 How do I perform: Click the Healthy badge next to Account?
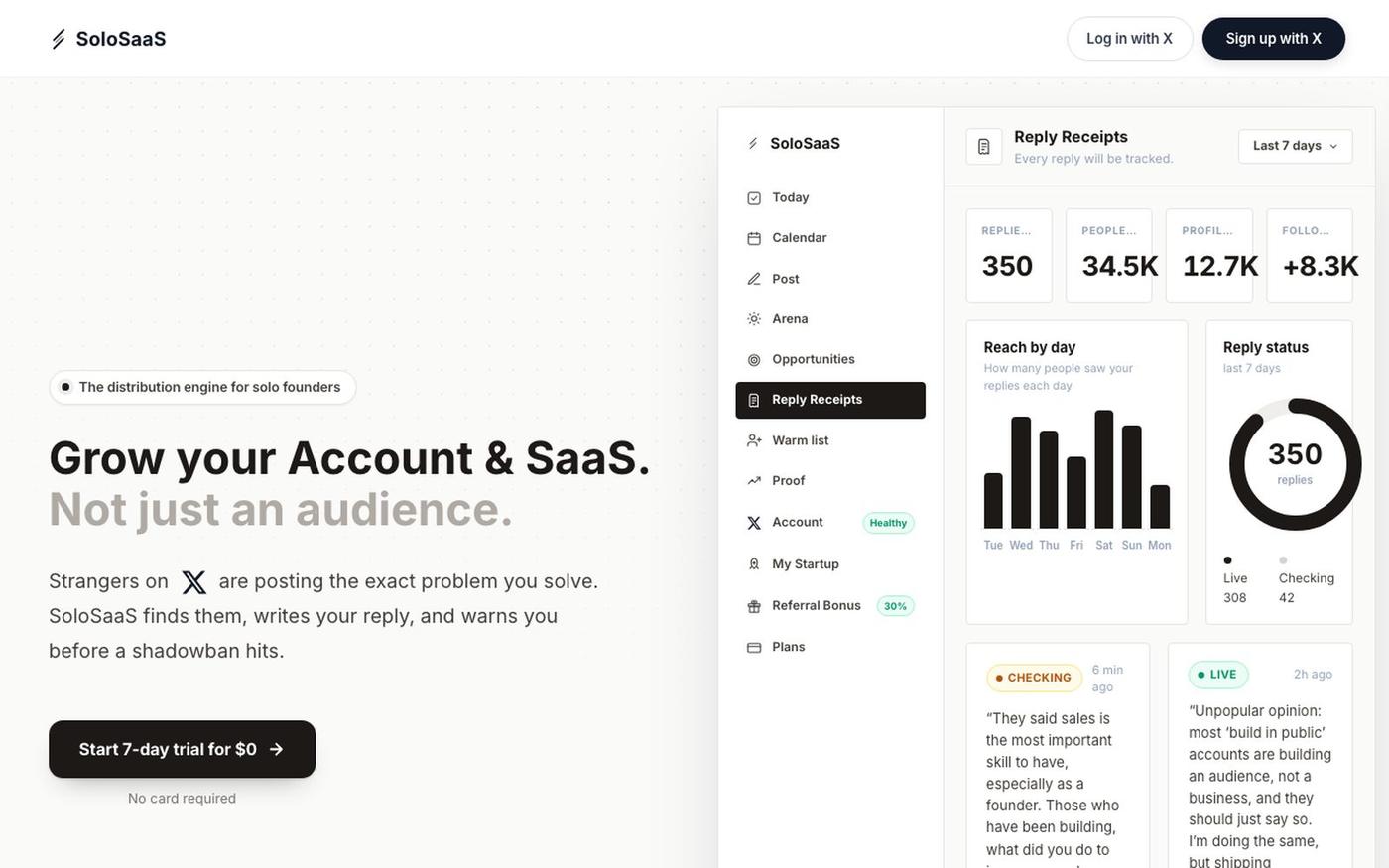[888, 523]
